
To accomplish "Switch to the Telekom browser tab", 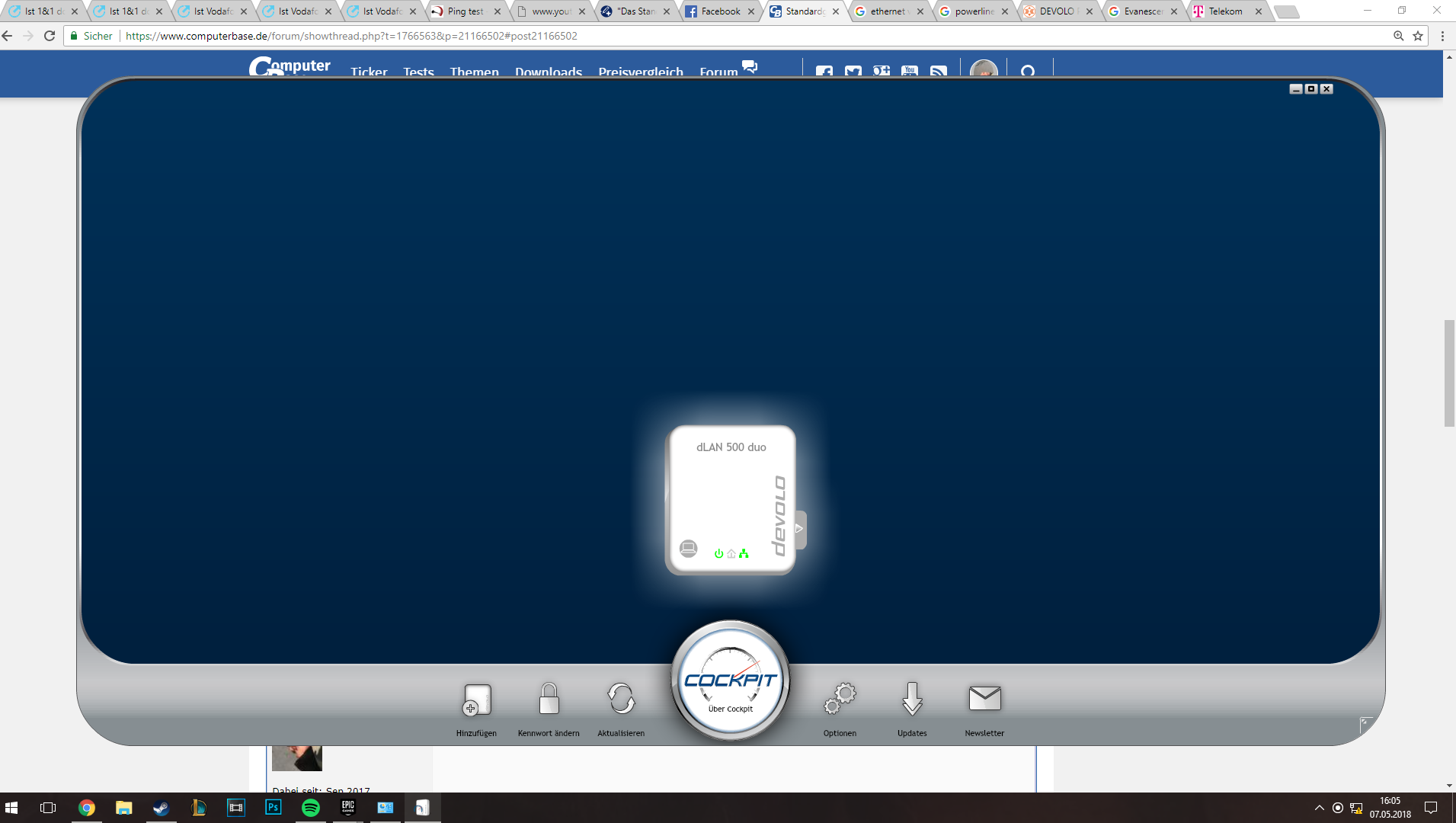I will pos(1227,11).
